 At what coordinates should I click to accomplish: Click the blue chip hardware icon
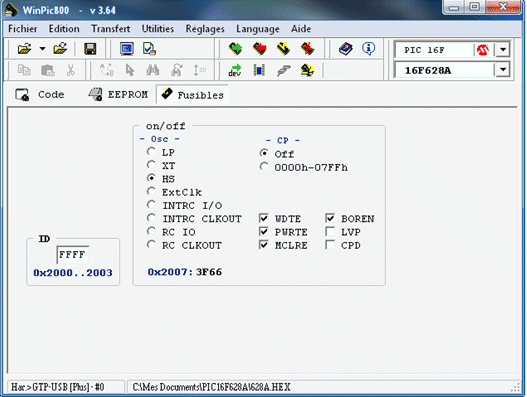[x=259, y=70]
